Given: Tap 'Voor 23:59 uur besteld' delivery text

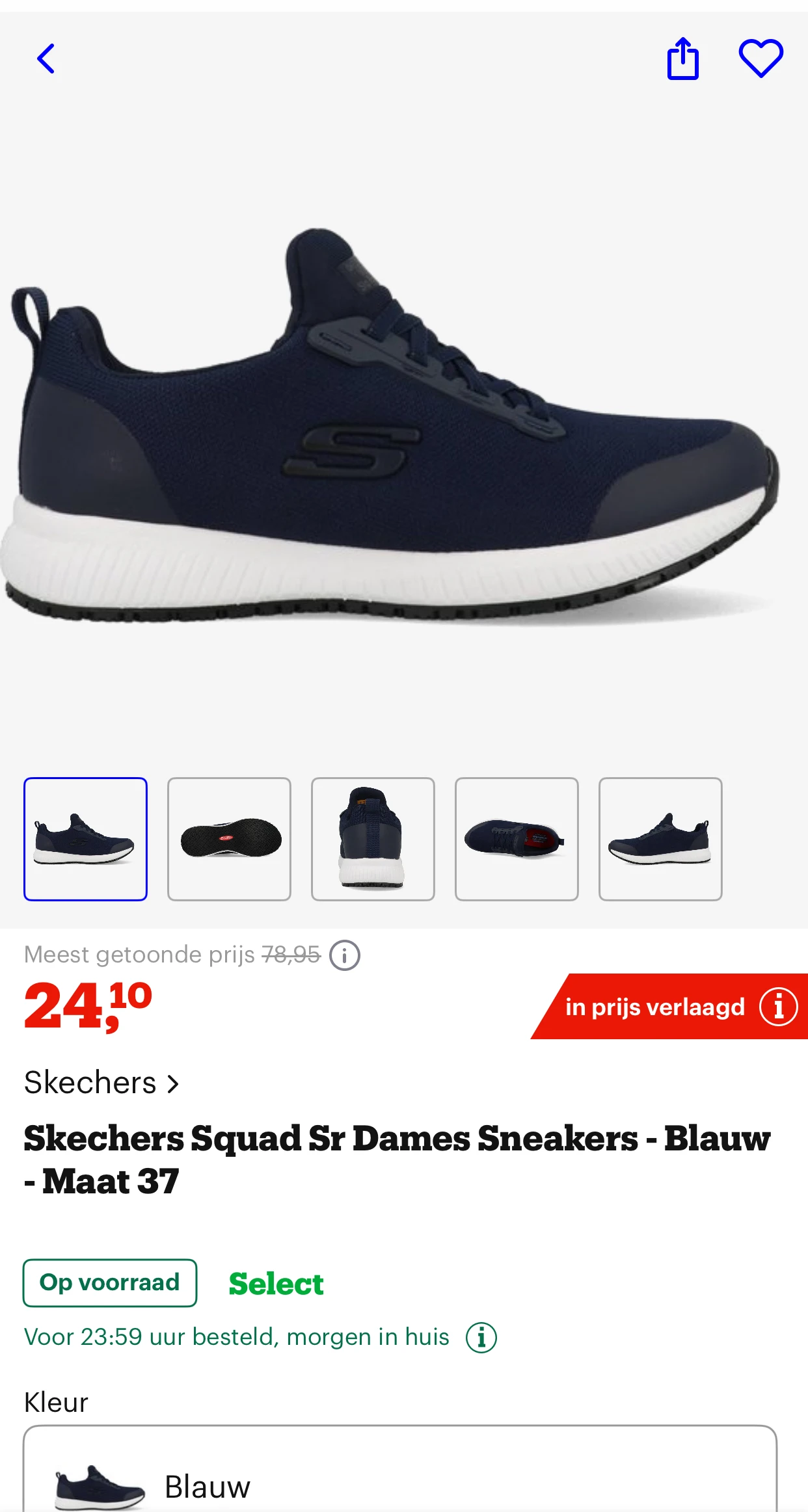Looking at the screenshot, I should coord(237,1337).
